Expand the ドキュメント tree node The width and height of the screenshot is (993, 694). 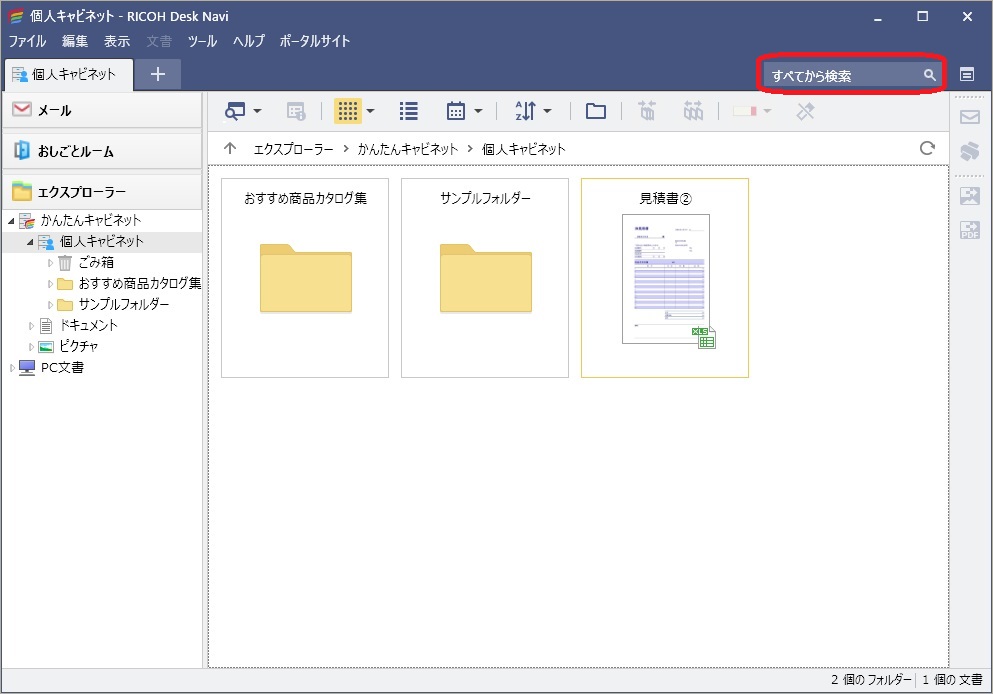[x=32, y=325]
